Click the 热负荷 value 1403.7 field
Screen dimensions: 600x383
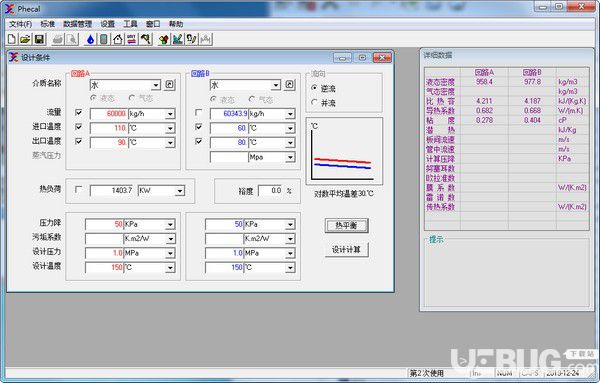112,191
